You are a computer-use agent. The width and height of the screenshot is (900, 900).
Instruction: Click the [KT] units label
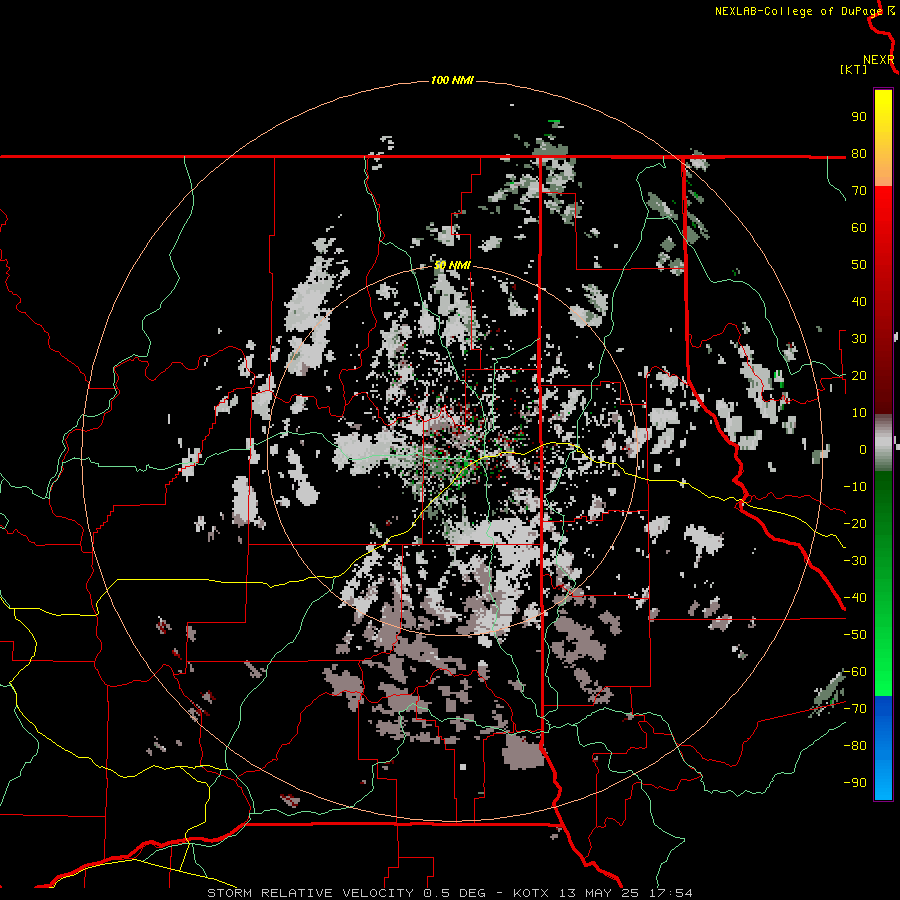[853, 69]
